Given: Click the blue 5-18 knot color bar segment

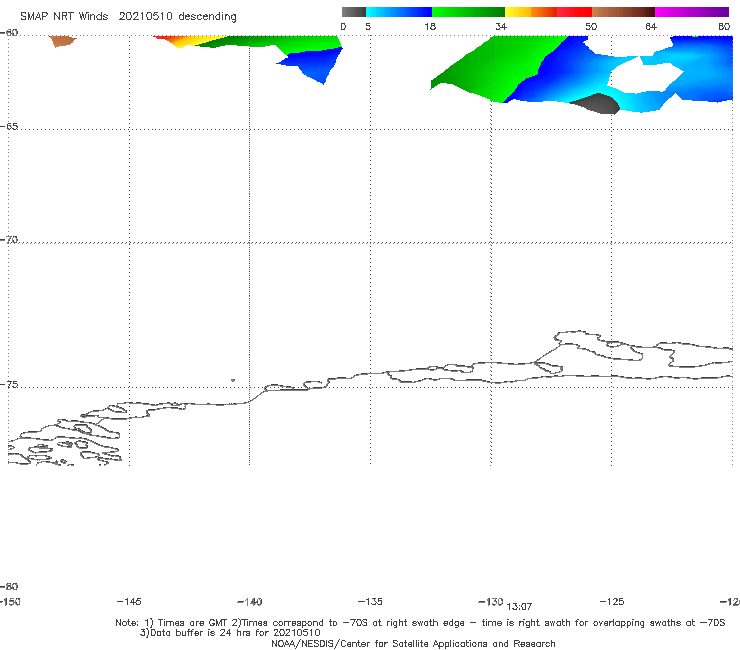Looking at the screenshot, I should (x=399, y=12).
